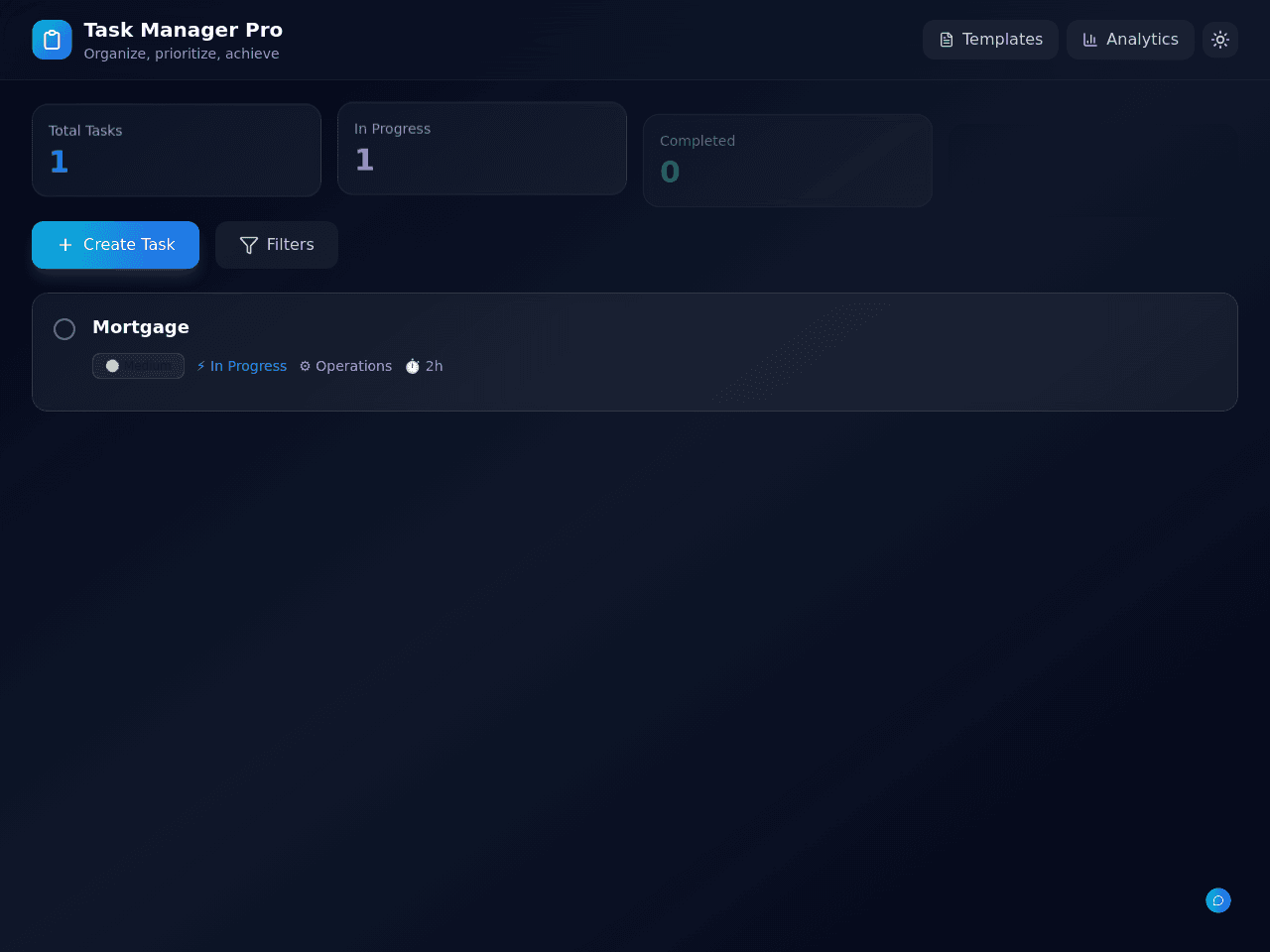The width and height of the screenshot is (1270, 952).
Task: Mark the Mortgage task as complete
Action: click(64, 329)
